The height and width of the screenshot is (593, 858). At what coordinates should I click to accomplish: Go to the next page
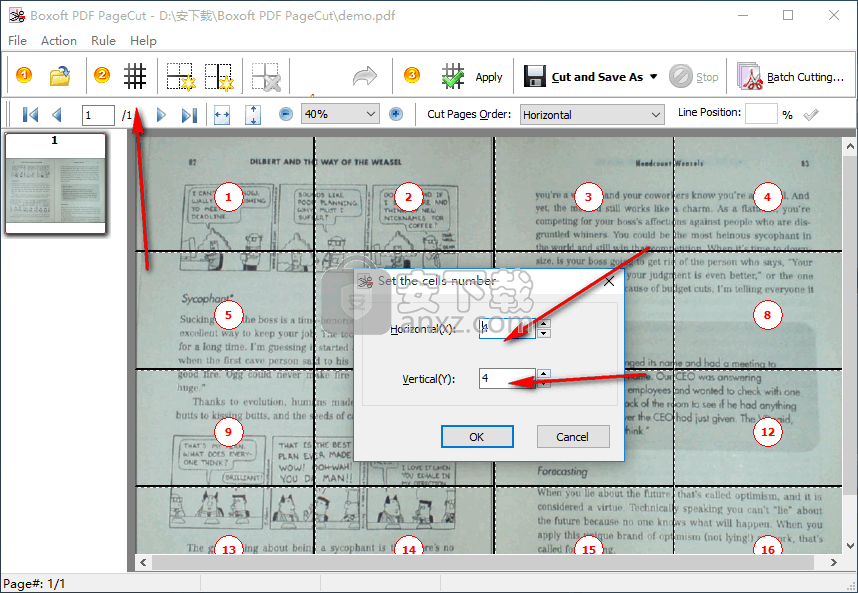pyautogui.click(x=161, y=115)
